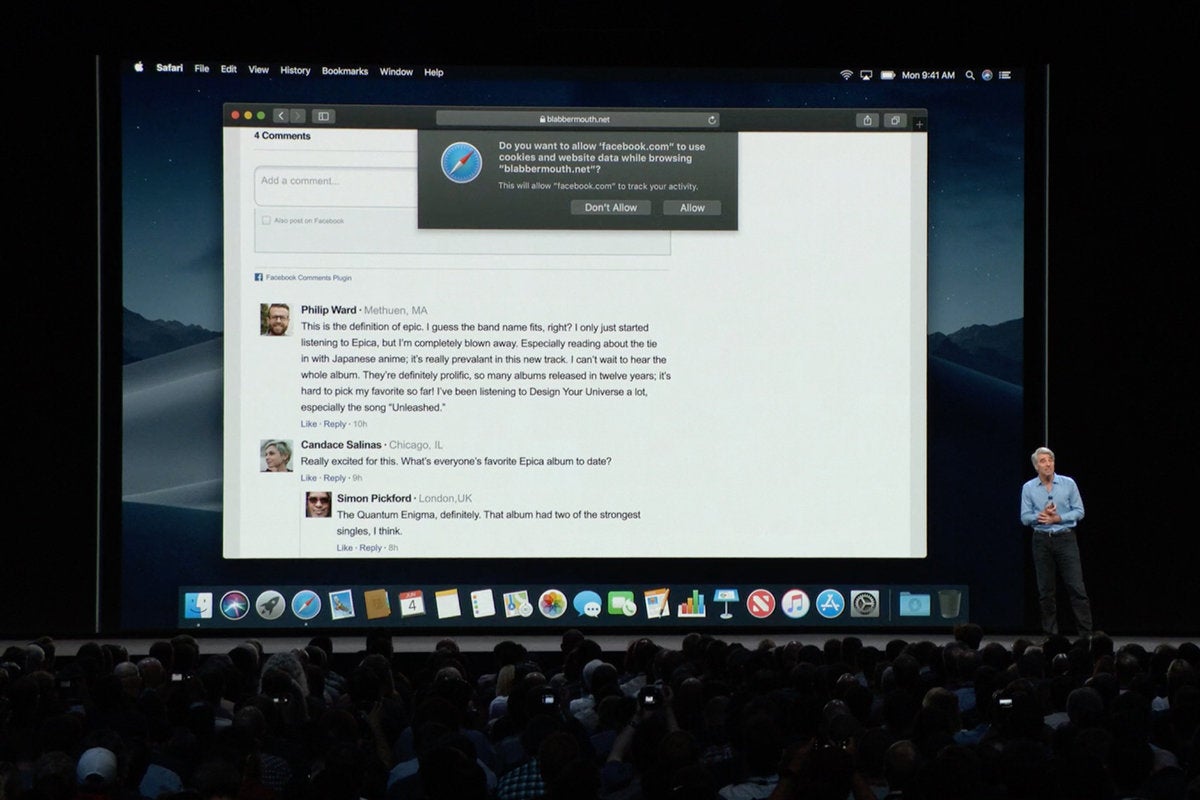Click Candace Salinas's name
The image size is (1200, 800).
click(341, 444)
